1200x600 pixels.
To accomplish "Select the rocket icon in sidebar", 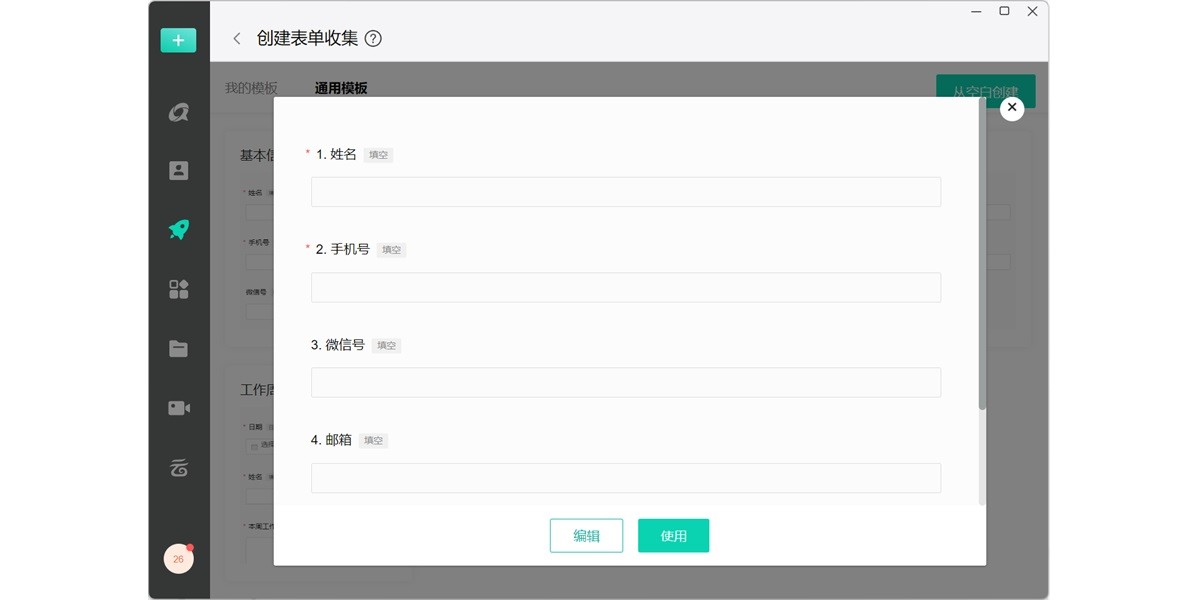I will 178,229.
